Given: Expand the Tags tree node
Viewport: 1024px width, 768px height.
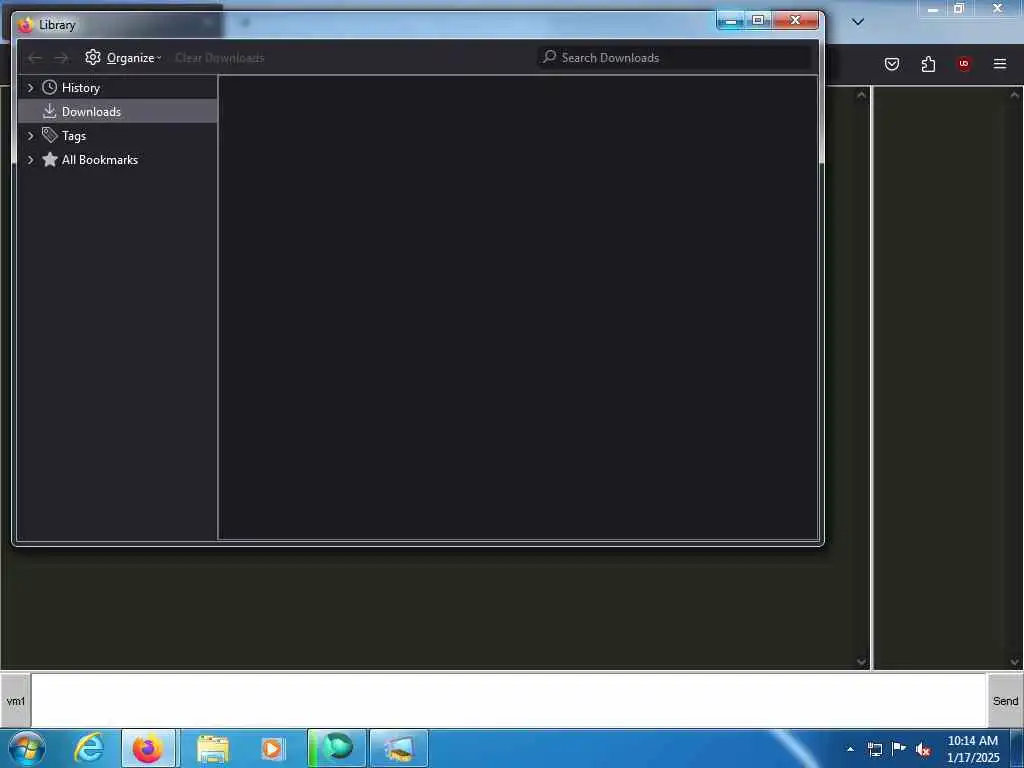Looking at the screenshot, I should coord(30,136).
